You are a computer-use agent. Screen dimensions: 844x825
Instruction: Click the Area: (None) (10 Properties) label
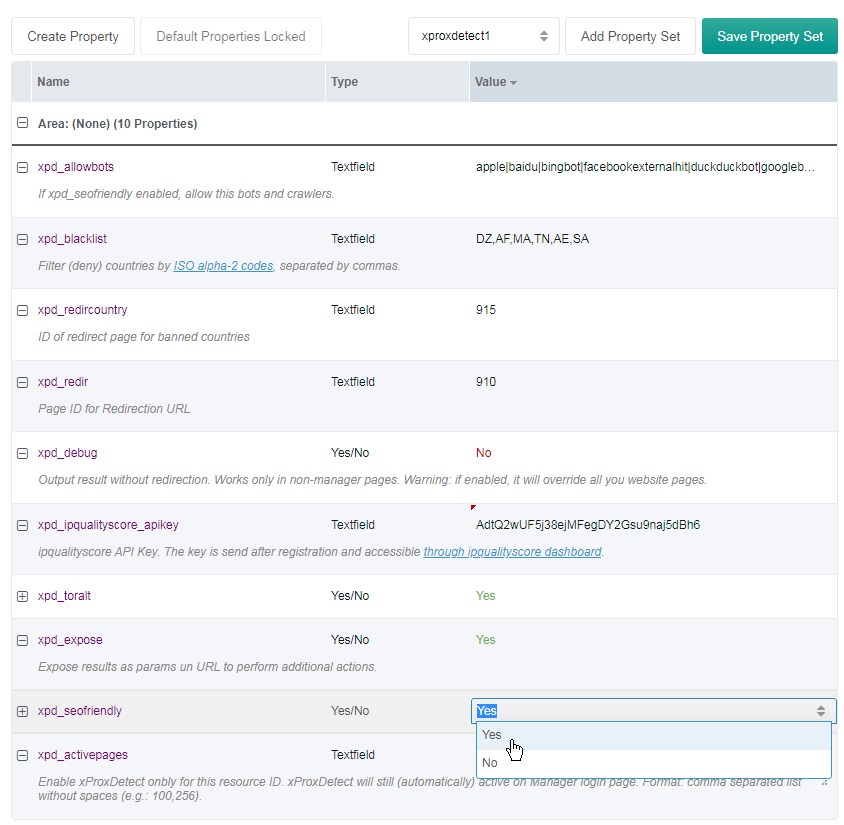point(117,124)
